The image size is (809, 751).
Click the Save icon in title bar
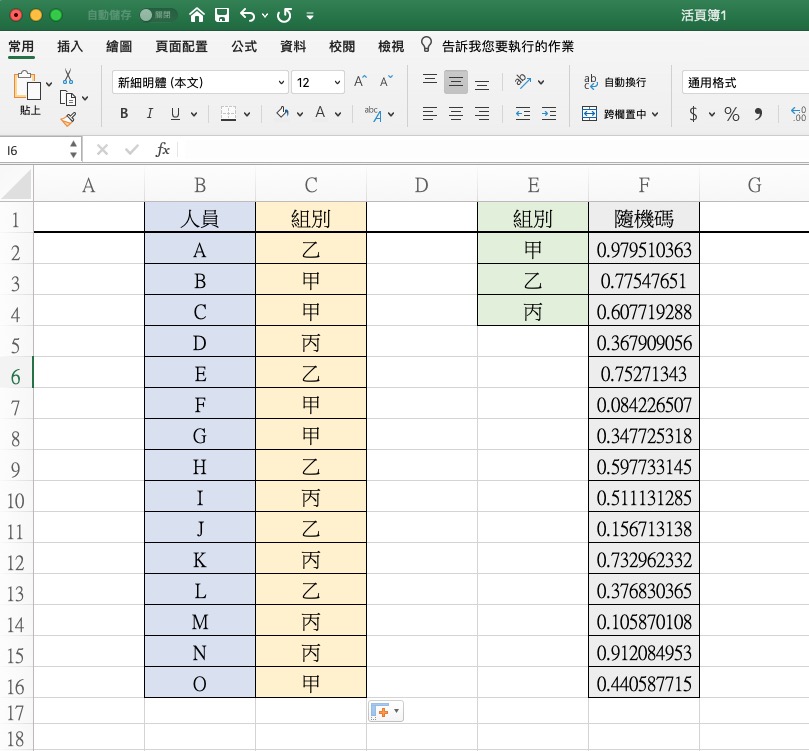(222, 16)
